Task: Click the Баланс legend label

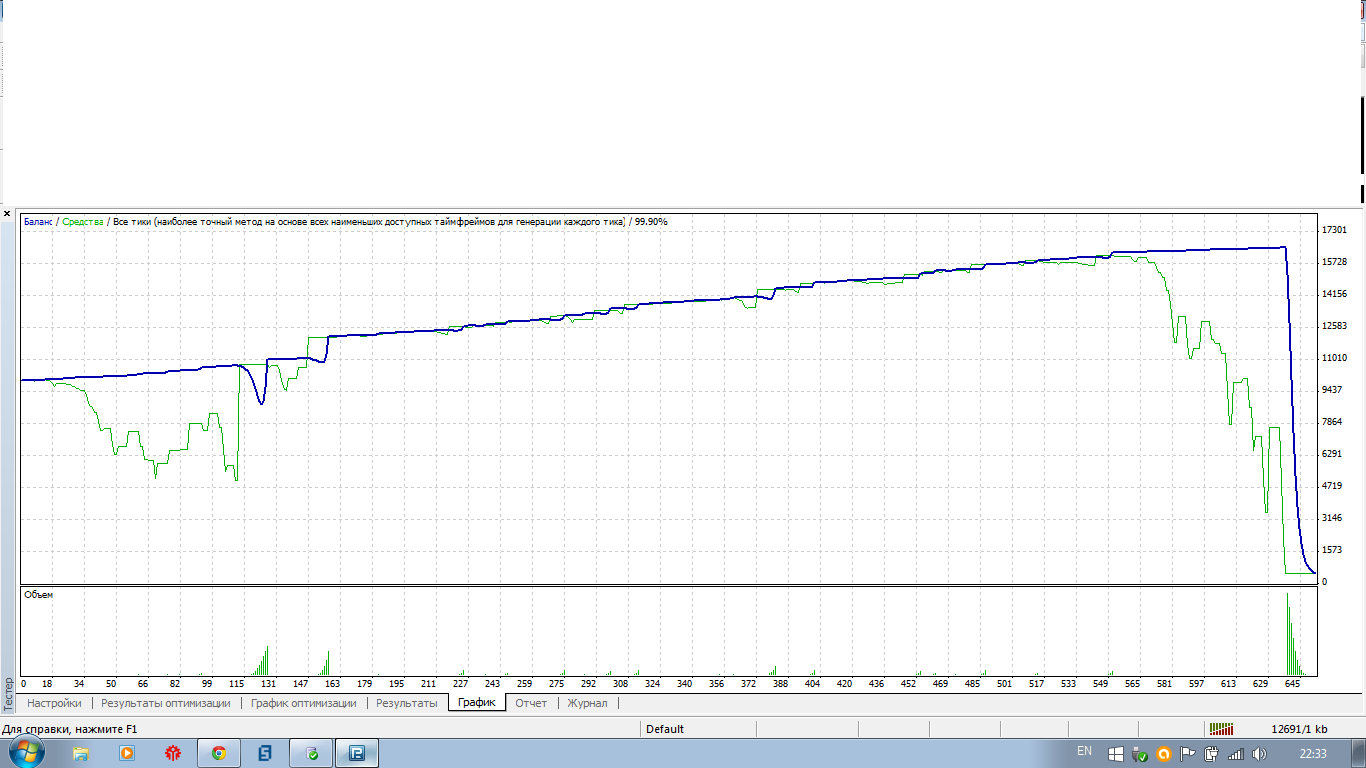Action: 38,221
